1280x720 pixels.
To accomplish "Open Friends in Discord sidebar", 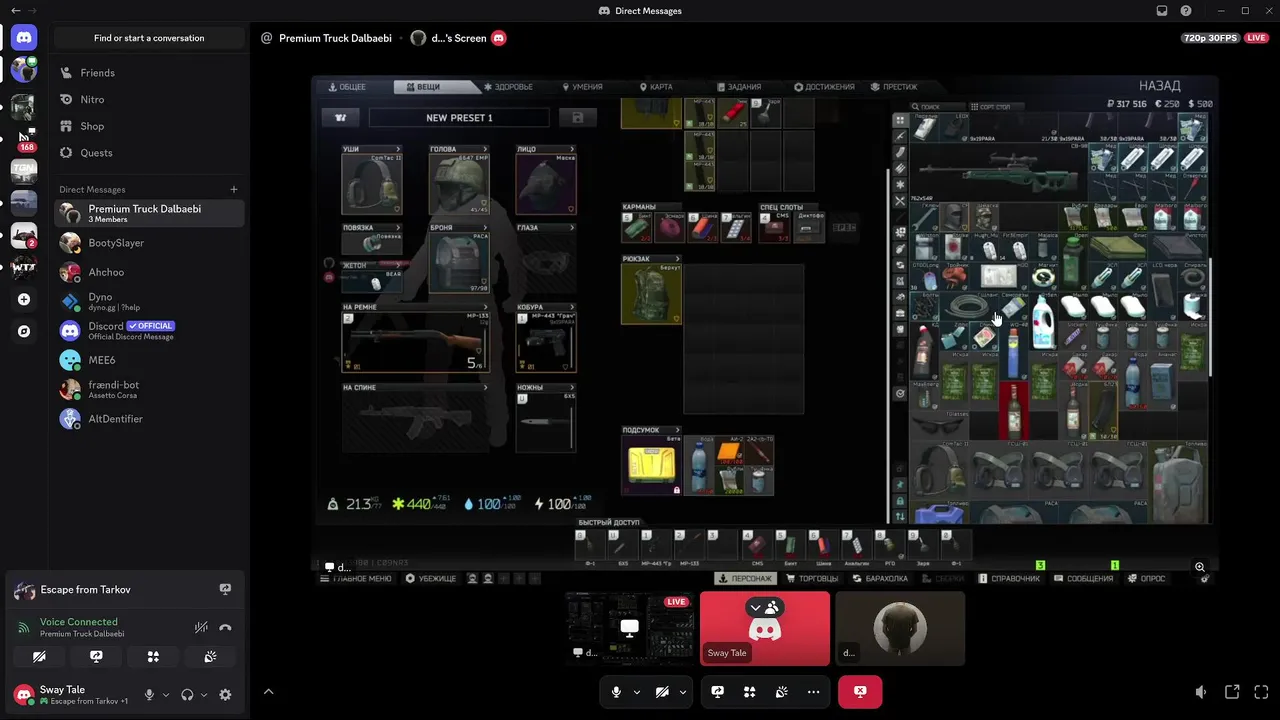I will click(149, 73).
